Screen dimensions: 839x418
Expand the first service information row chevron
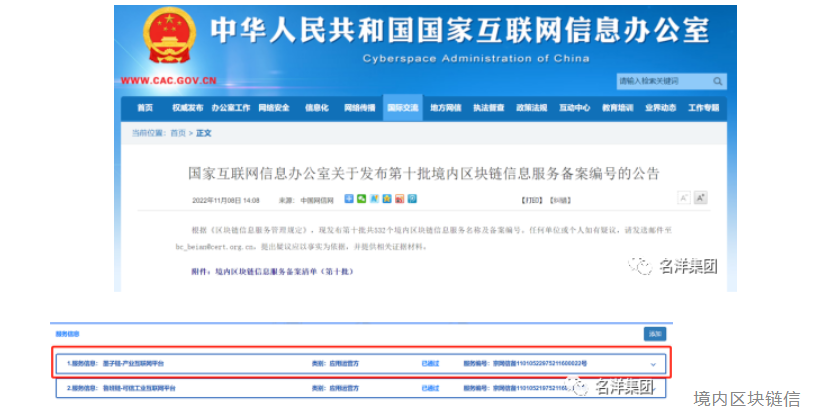point(654,365)
